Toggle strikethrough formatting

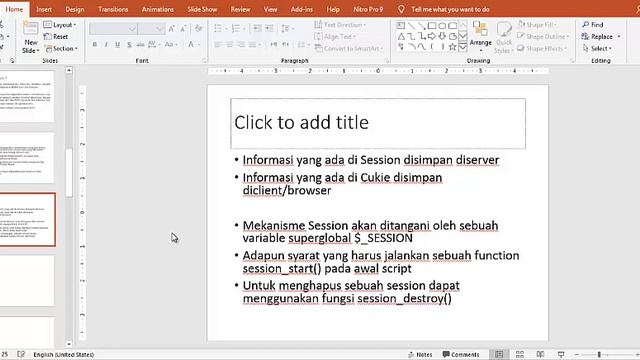(140, 44)
